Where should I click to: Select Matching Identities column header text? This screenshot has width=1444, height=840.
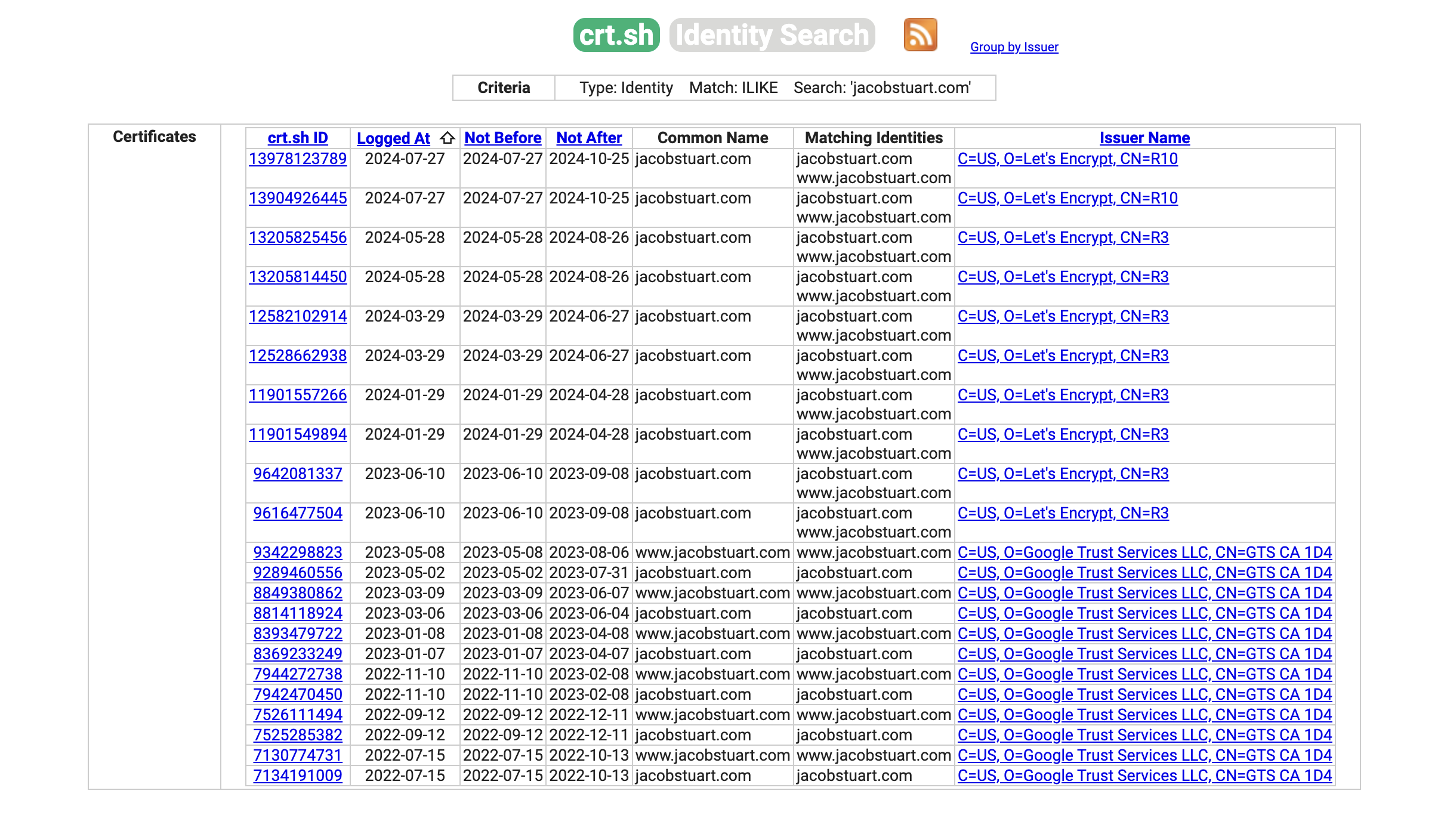point(874,138)
